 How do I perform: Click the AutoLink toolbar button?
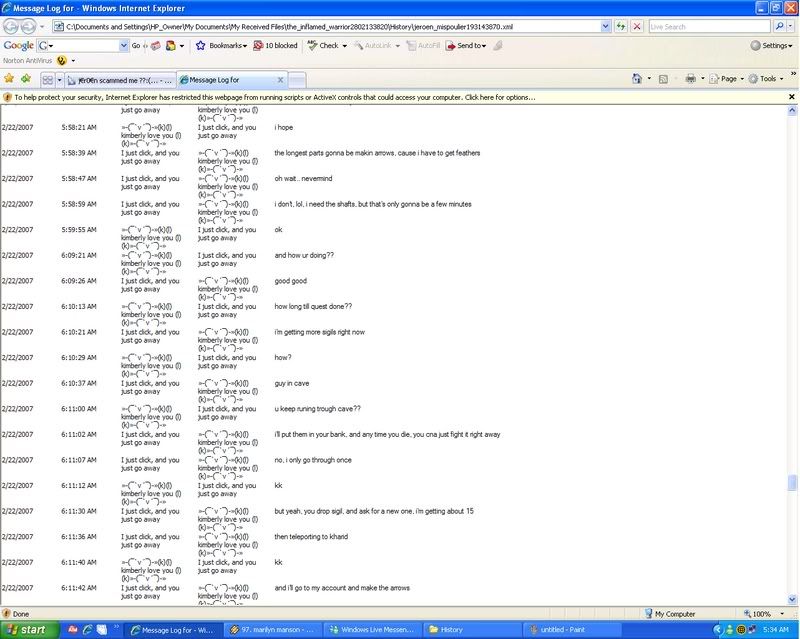click(x=377, y=45)
